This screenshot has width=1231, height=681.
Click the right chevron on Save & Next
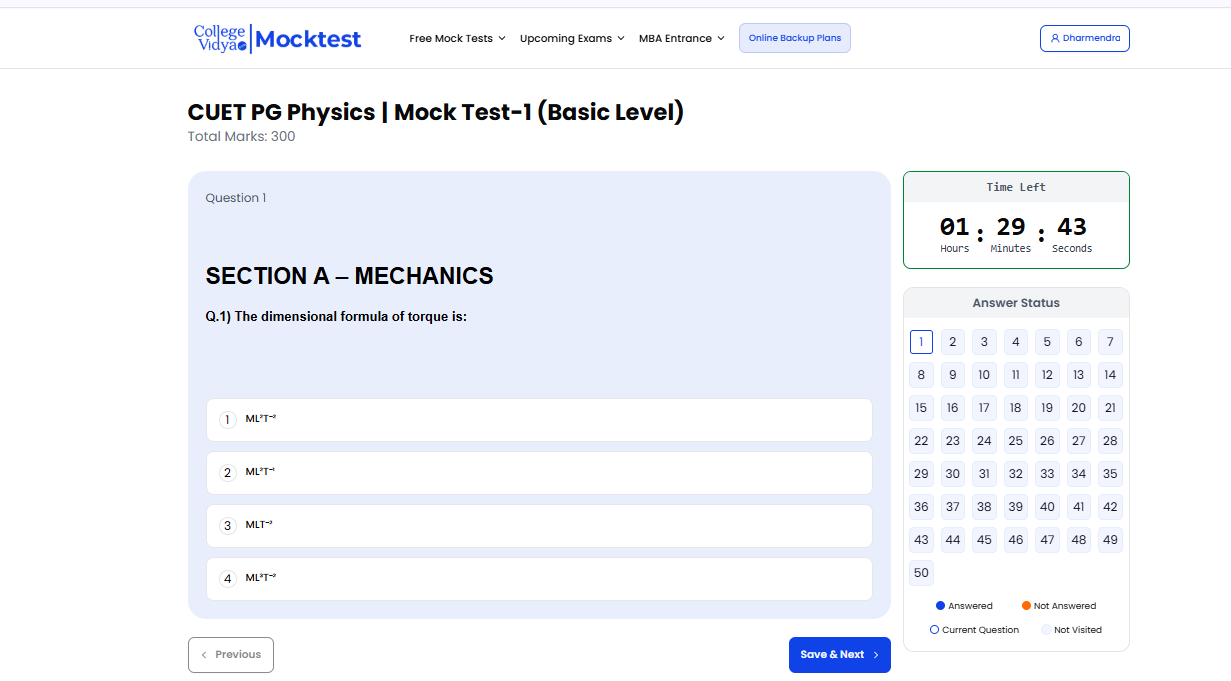click(876, 655)
